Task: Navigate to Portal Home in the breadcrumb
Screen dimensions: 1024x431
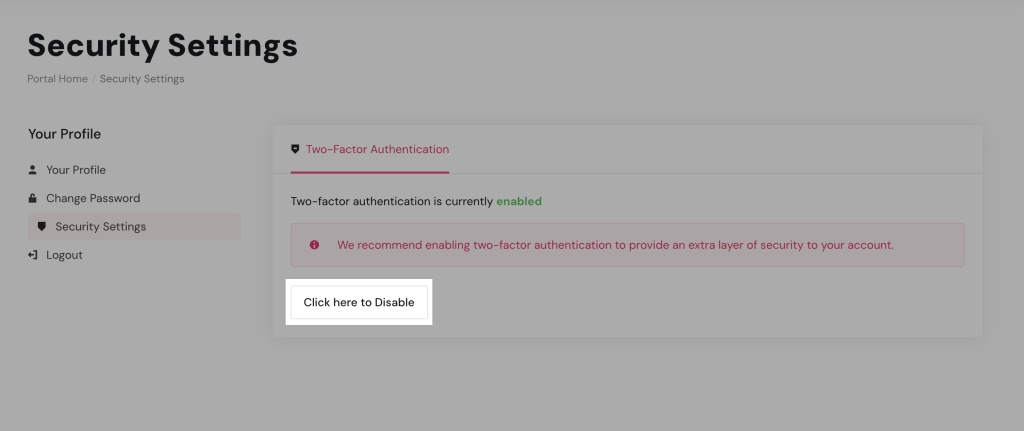Action: (x=58, y=78)
